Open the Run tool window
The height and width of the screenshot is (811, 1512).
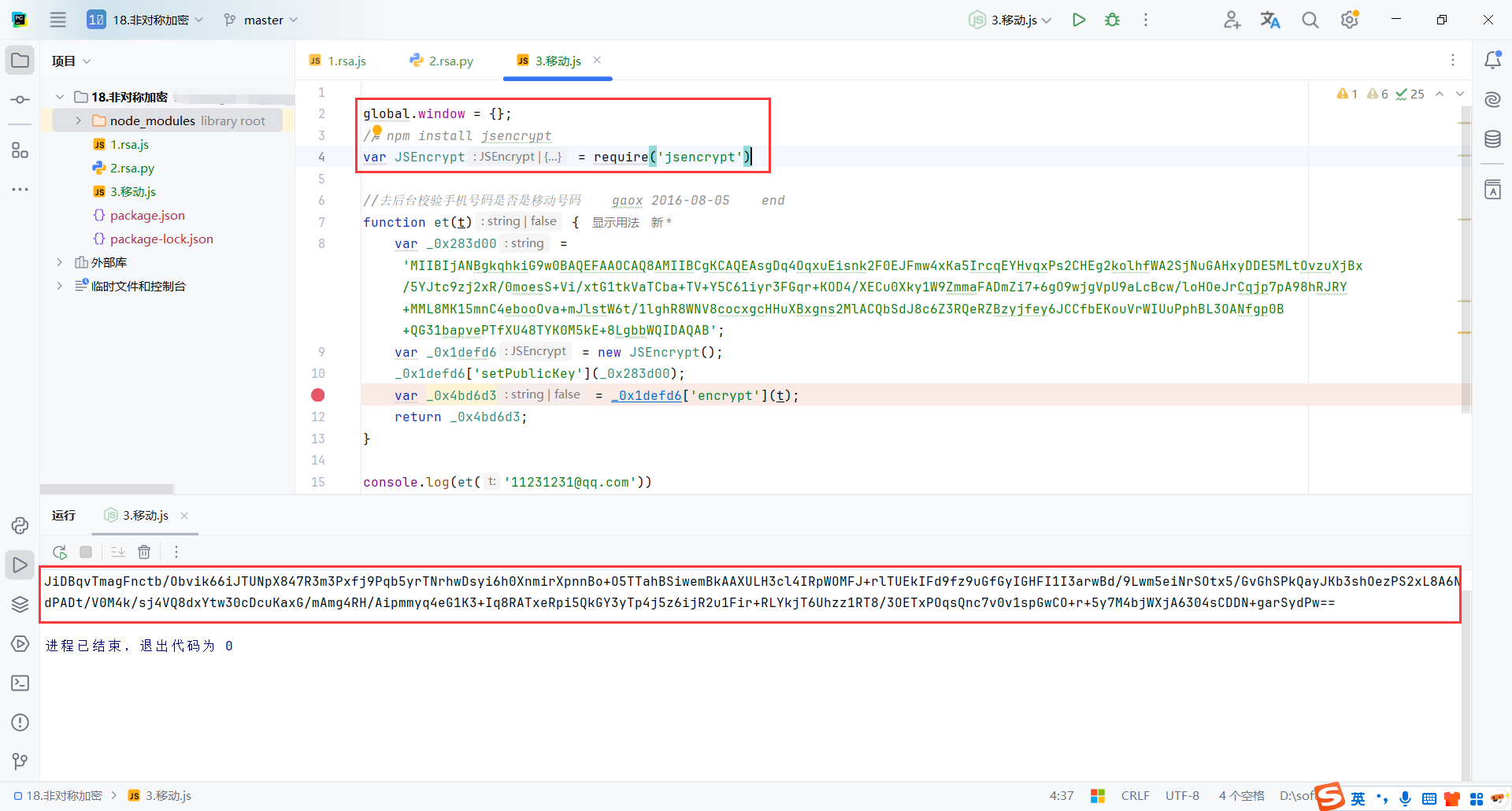tap(20, 565)
